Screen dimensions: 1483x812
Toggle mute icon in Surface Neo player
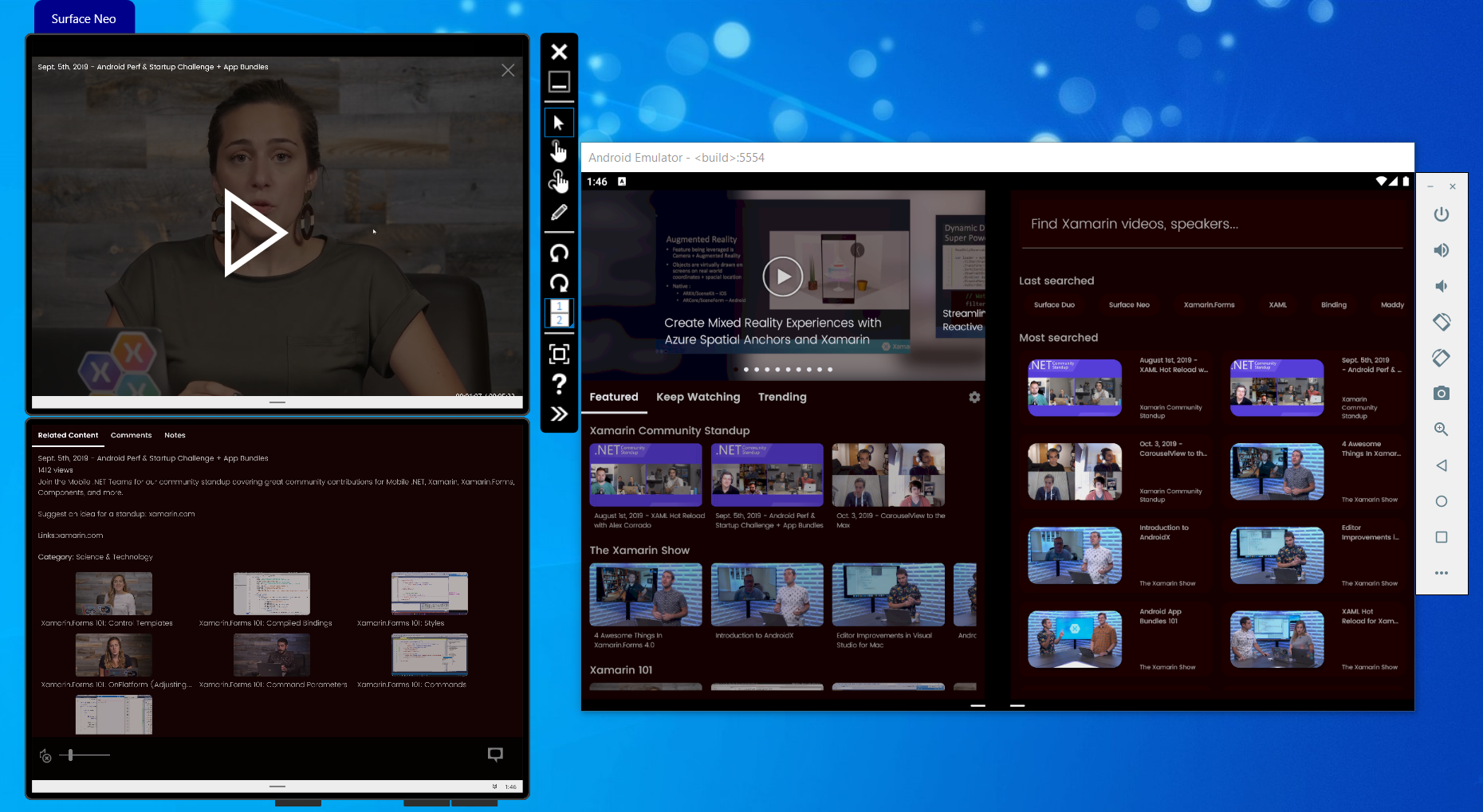45,755
